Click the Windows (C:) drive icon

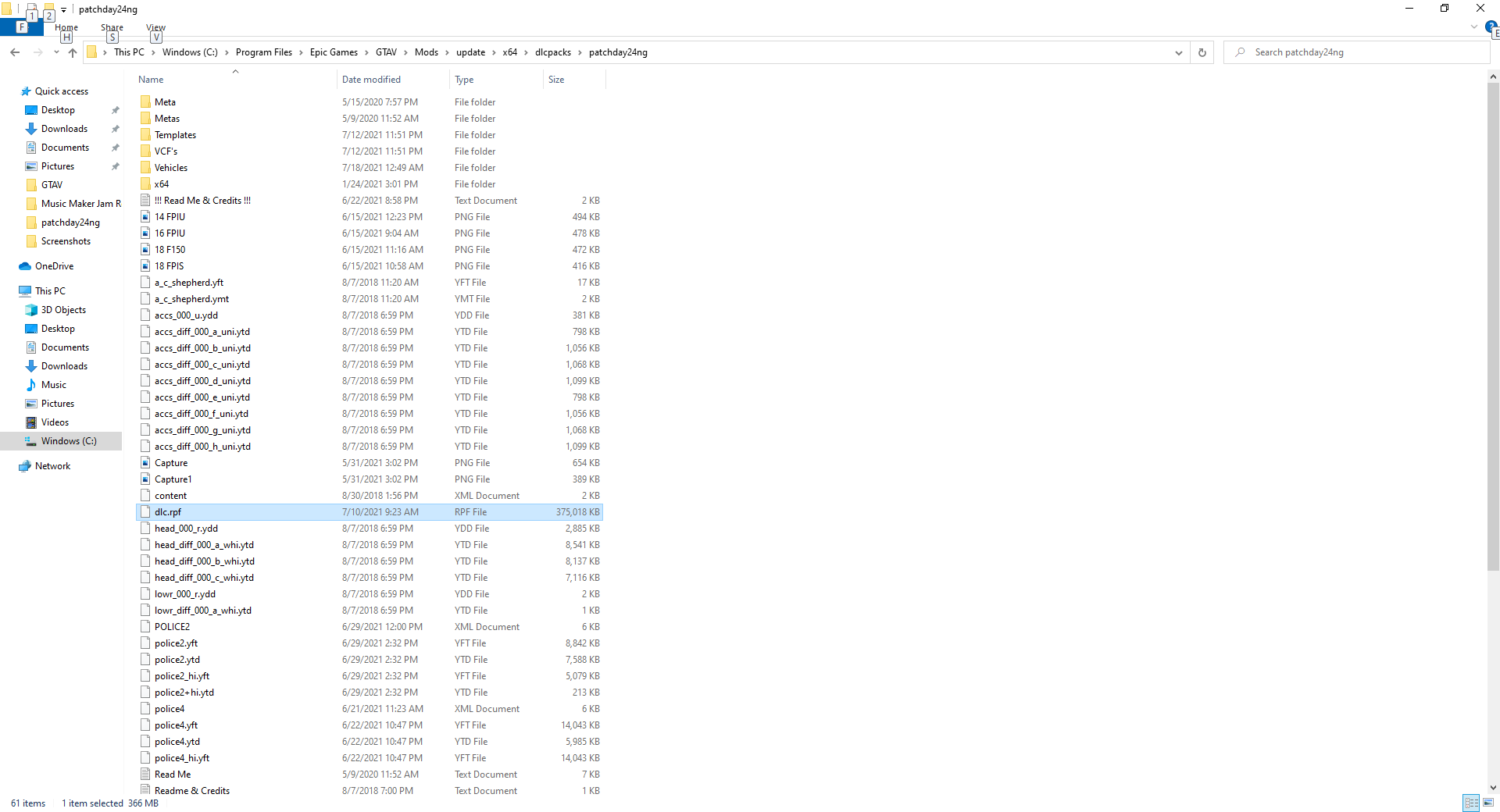tap(31, 441)
